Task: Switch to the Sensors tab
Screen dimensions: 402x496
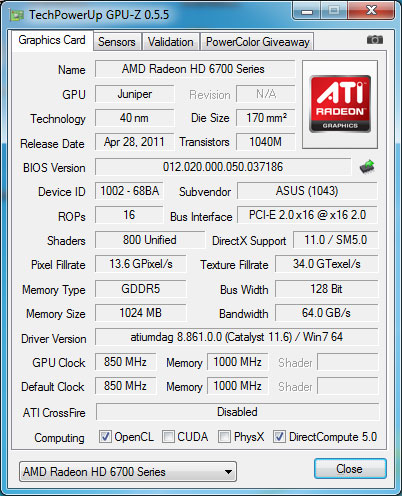Action: pos(117,42)
